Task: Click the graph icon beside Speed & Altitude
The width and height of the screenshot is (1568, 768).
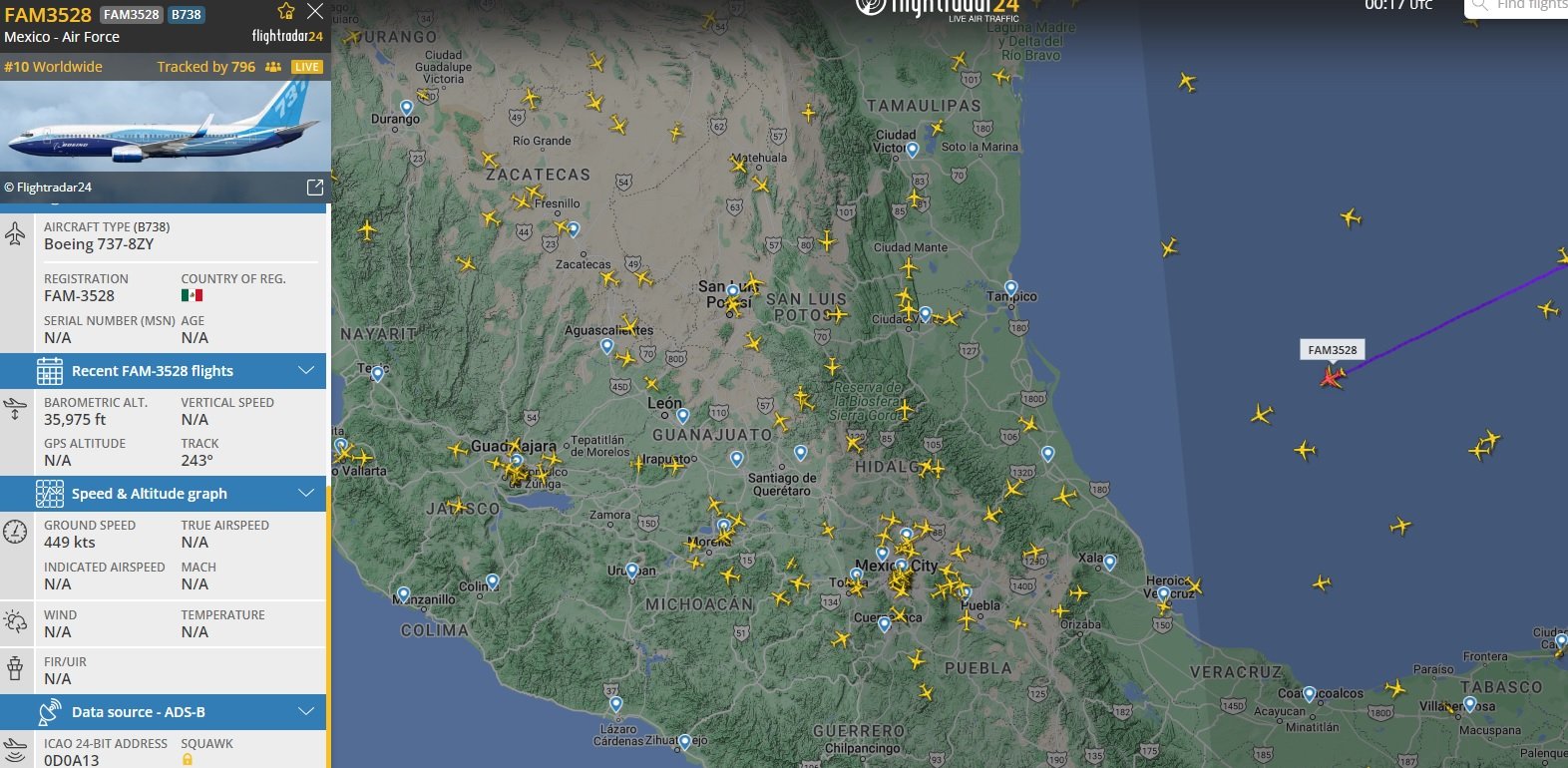Action: point(50,494)
